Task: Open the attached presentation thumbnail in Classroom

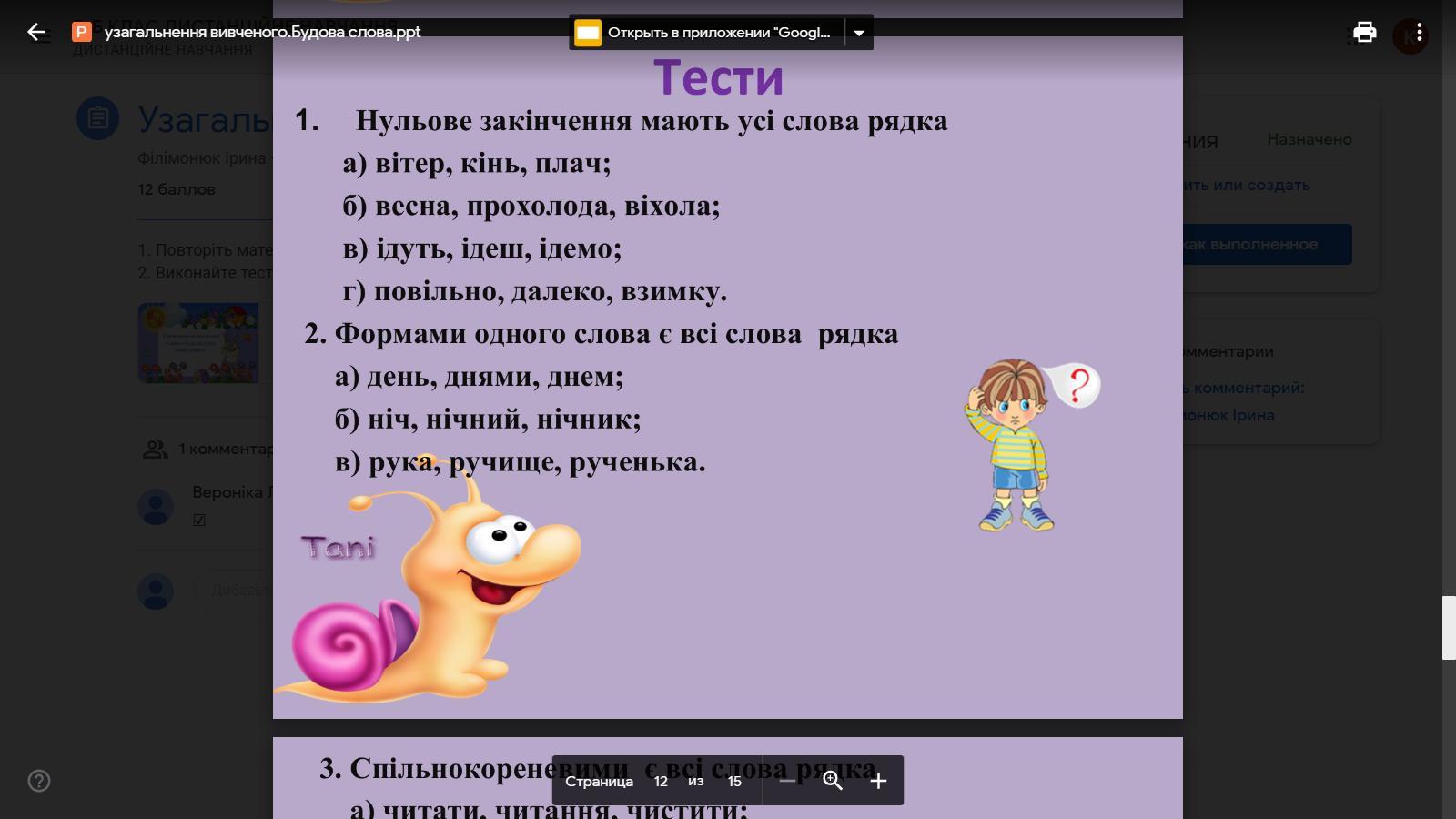Action: tap(198, 343)
